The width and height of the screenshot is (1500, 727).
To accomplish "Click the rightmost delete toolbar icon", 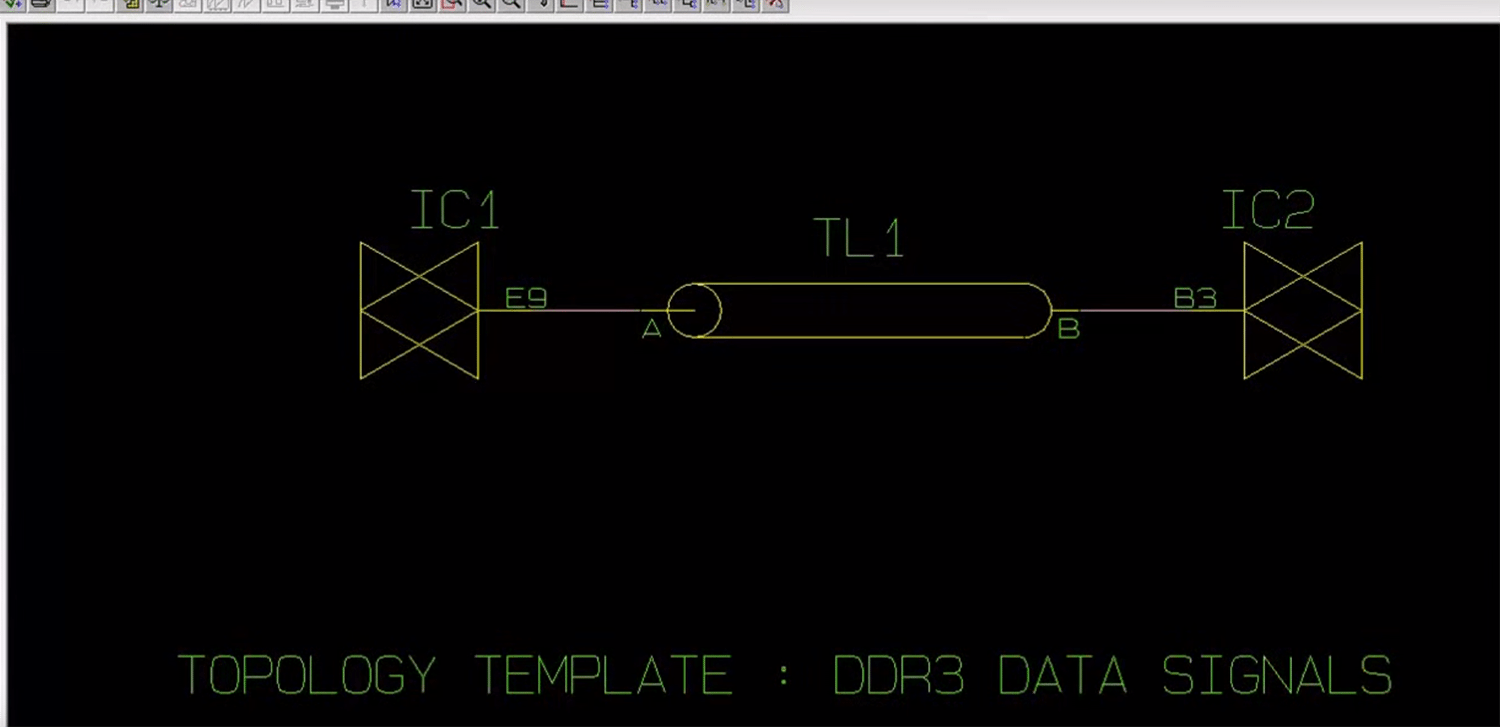I will 776,5.
